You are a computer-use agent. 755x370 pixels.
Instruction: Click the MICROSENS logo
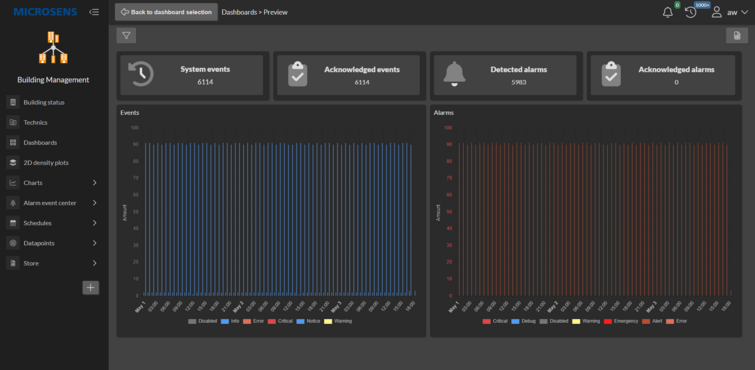(45, 12)
